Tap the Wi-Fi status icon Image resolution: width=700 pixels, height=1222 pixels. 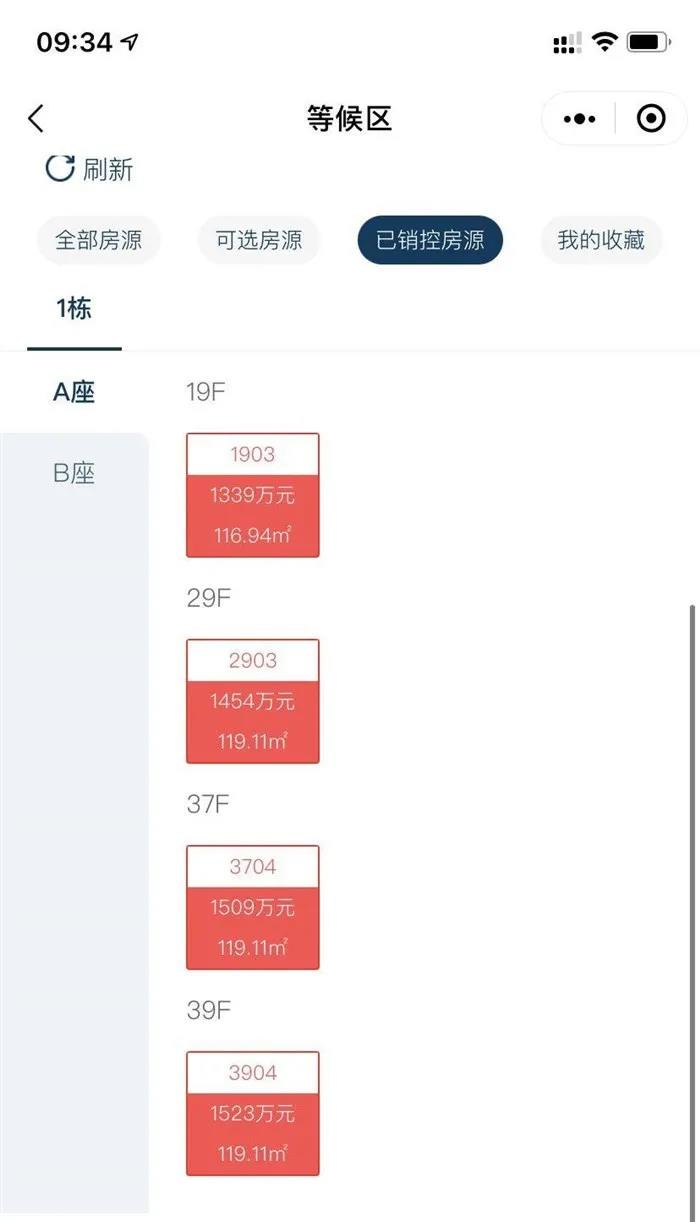tap(604, 42)
